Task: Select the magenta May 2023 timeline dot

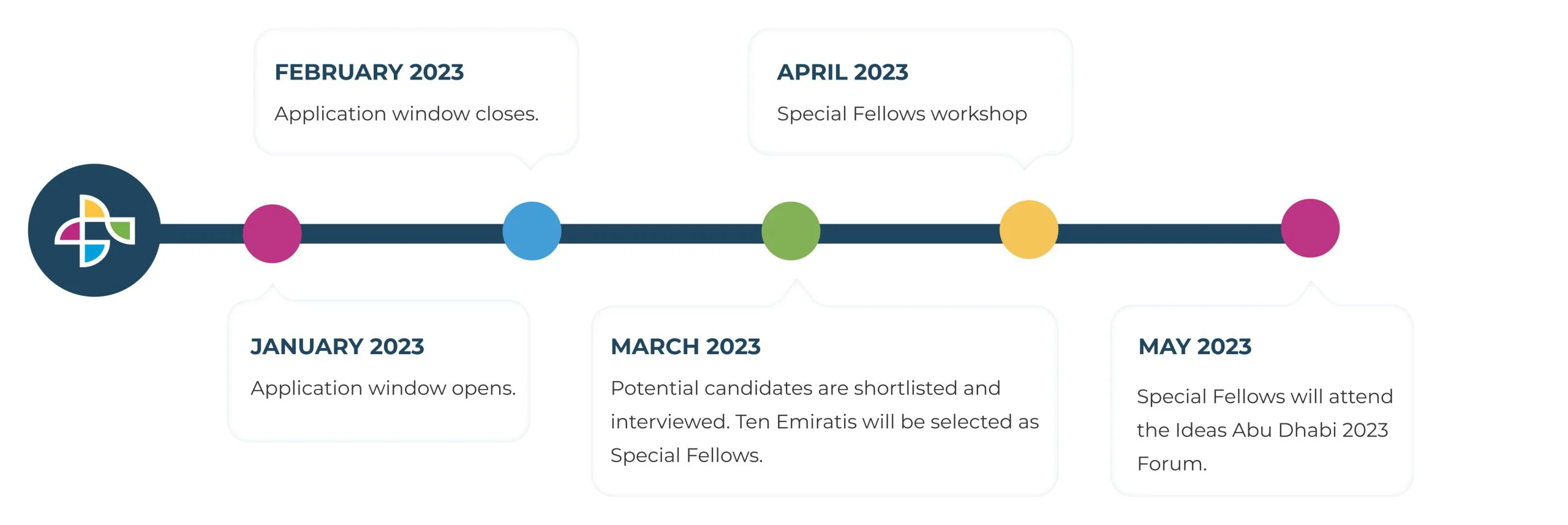Action: [1310, 228]
